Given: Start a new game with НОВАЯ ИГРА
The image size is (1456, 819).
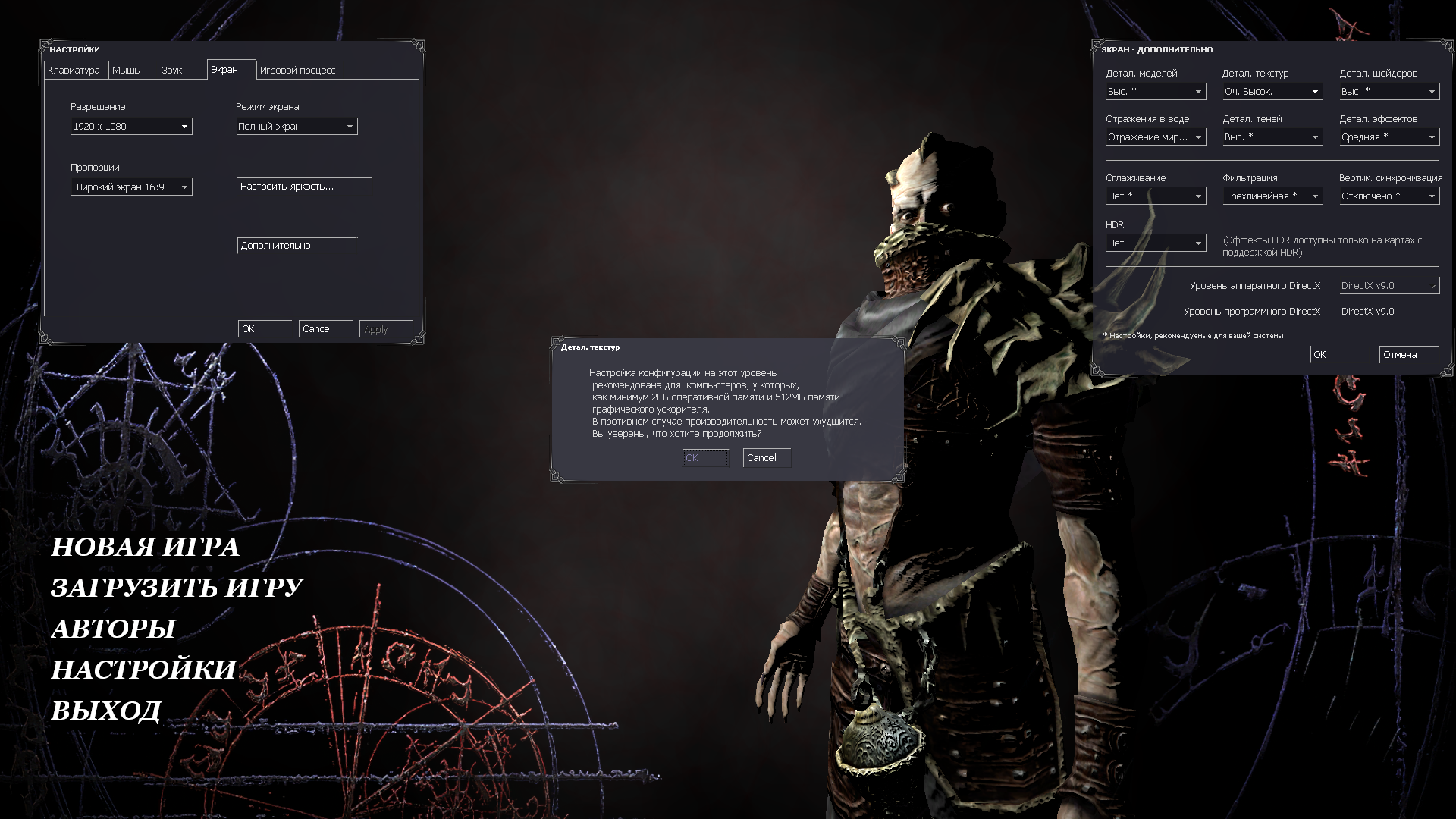Looking at the screenshot, I should pyautogui.click(x=145, y=547).
